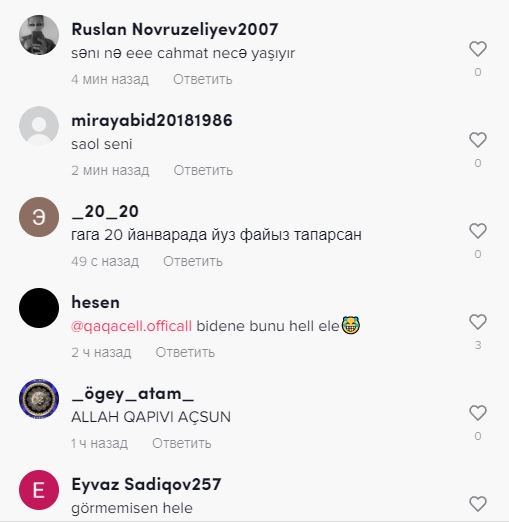Screen dimensions: 509x522
Task: Tap heart on _20_20's comment
Action: point(478,231)
